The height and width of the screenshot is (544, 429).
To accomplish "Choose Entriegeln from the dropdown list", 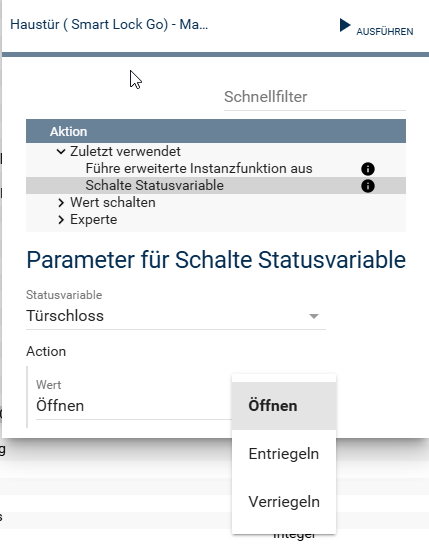I will [x=284, y=454].
